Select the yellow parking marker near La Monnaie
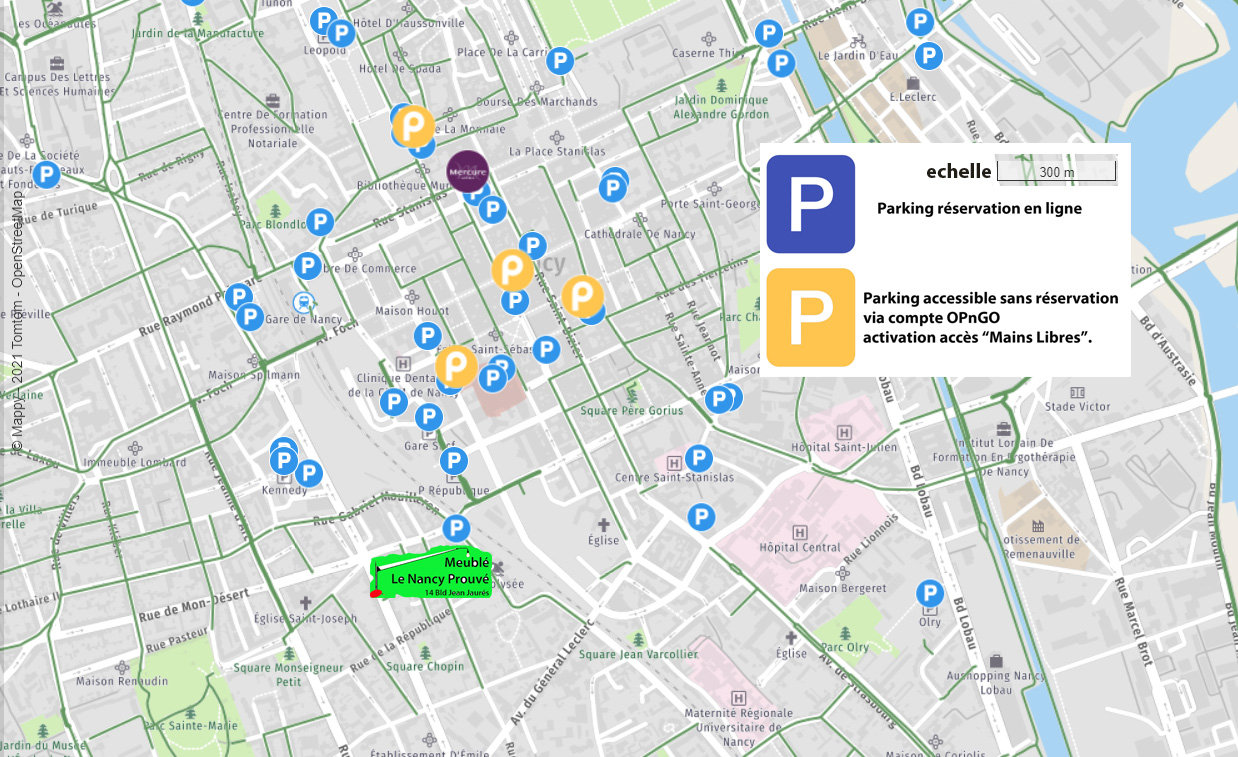 [413, 127]
